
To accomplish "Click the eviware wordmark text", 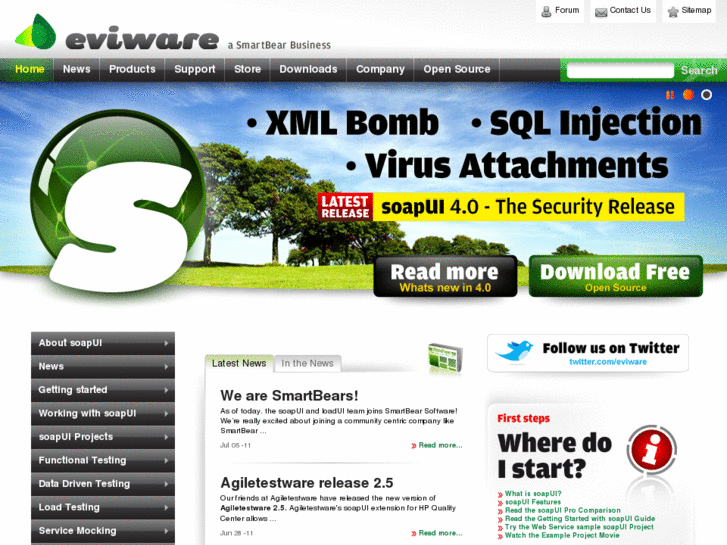I will coord(142,40).
